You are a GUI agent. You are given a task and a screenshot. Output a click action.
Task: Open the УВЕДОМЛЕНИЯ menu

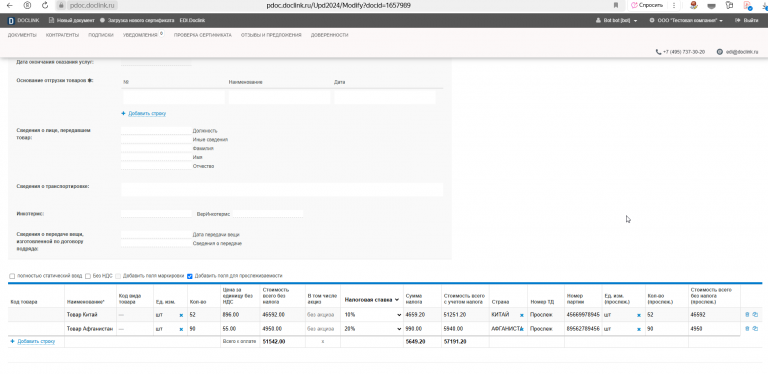141,35
